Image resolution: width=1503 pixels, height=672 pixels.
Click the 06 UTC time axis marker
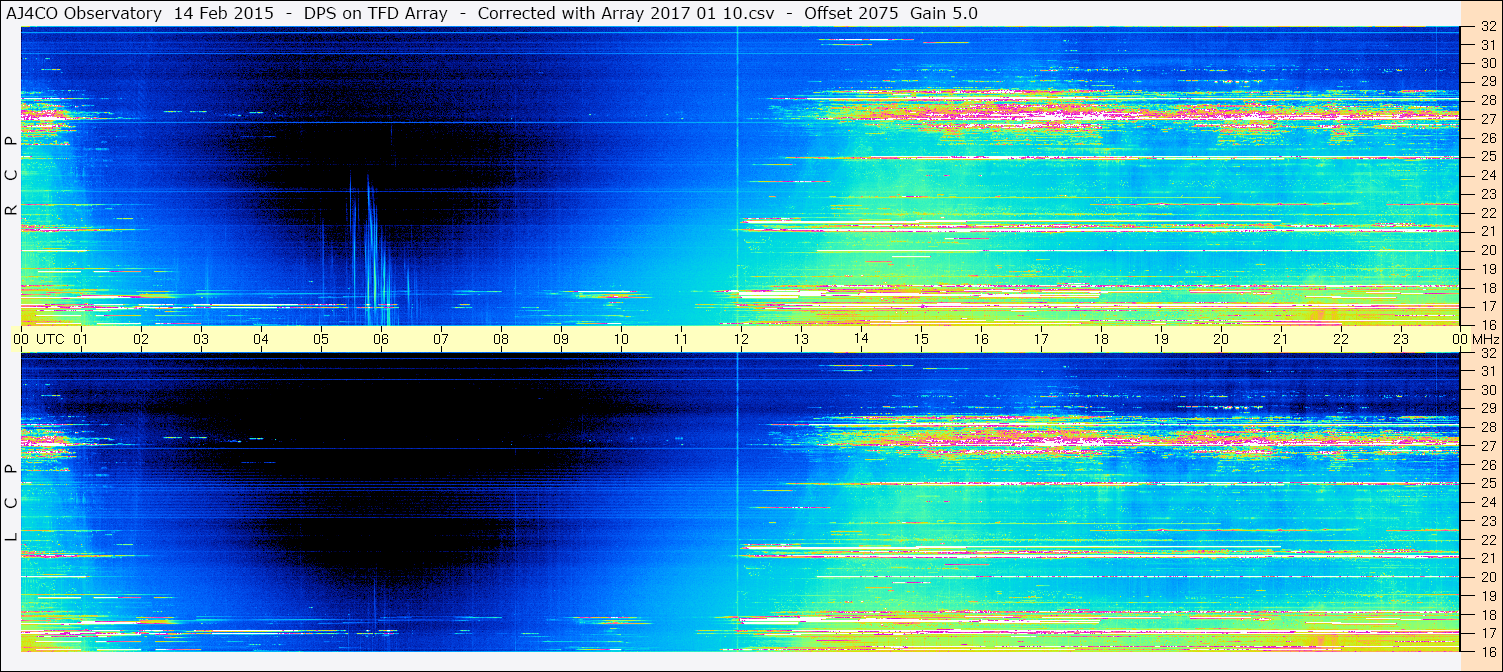coord(381,339)
